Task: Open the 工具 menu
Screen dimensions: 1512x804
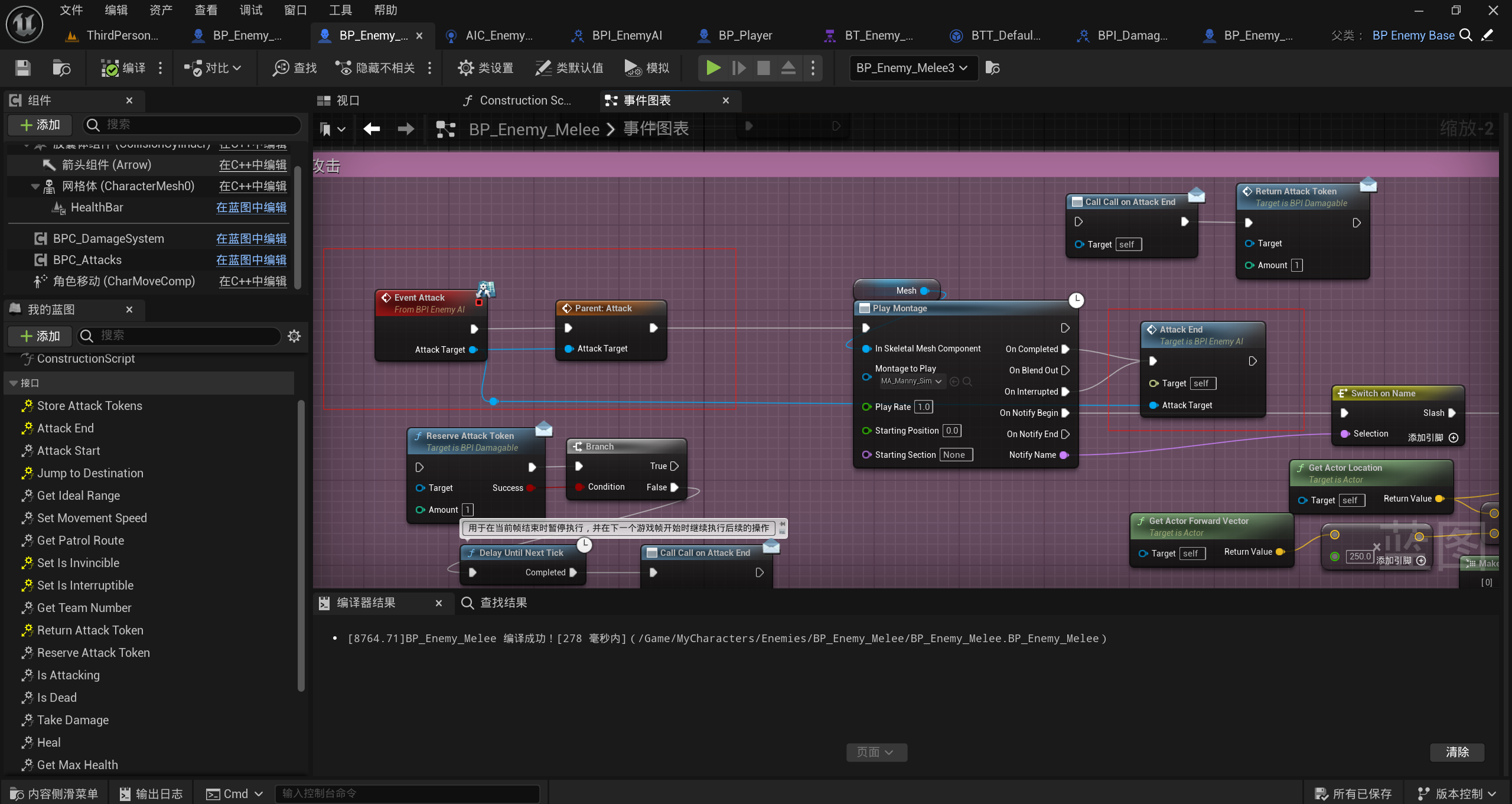Action: (340, 10)
